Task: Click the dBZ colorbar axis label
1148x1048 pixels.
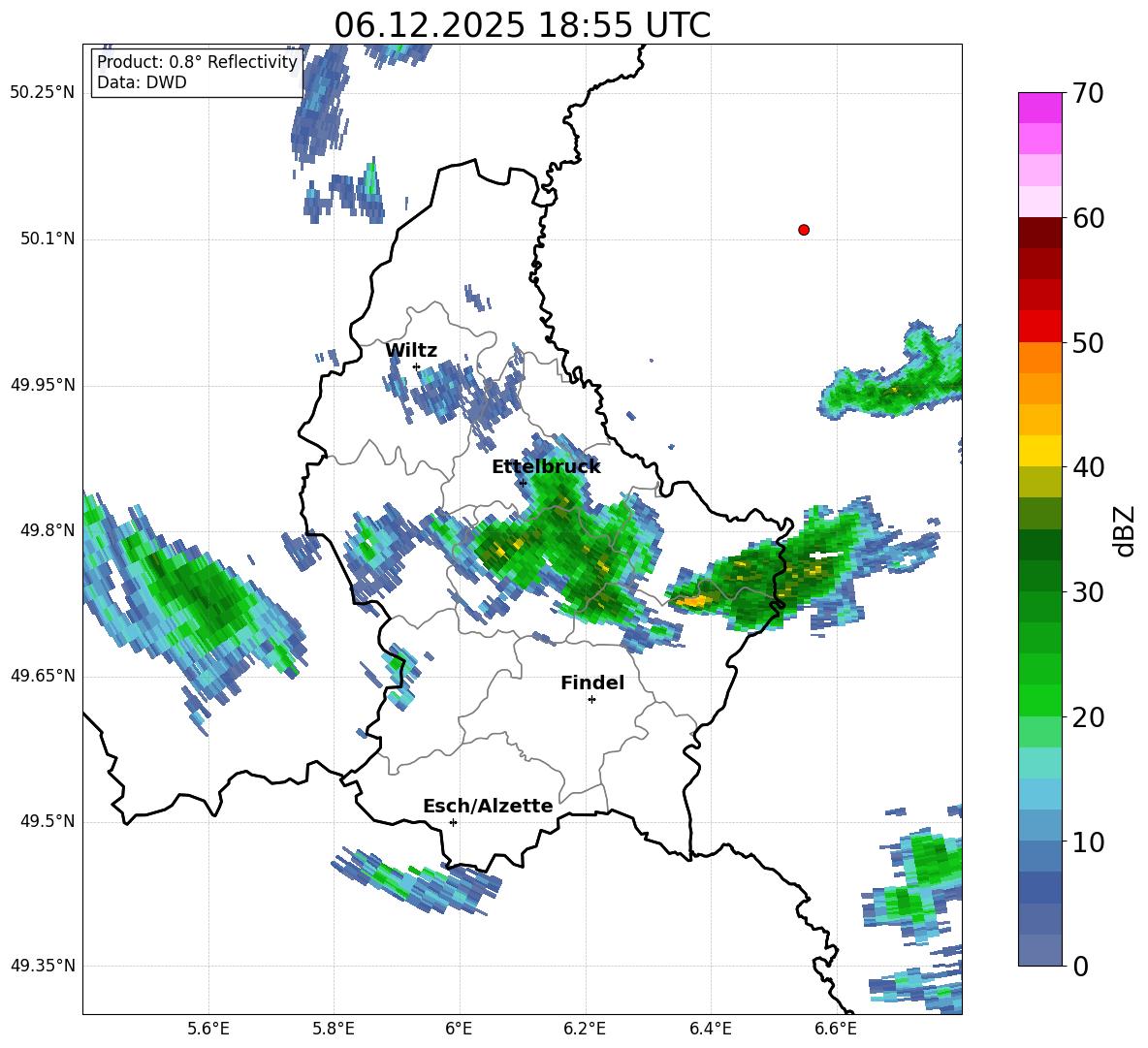Action: point(1126,530)
